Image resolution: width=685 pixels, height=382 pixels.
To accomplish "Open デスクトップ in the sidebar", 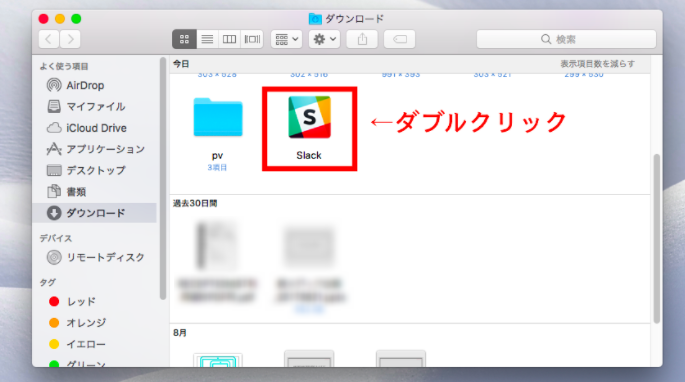I will (x=96, y=170).
